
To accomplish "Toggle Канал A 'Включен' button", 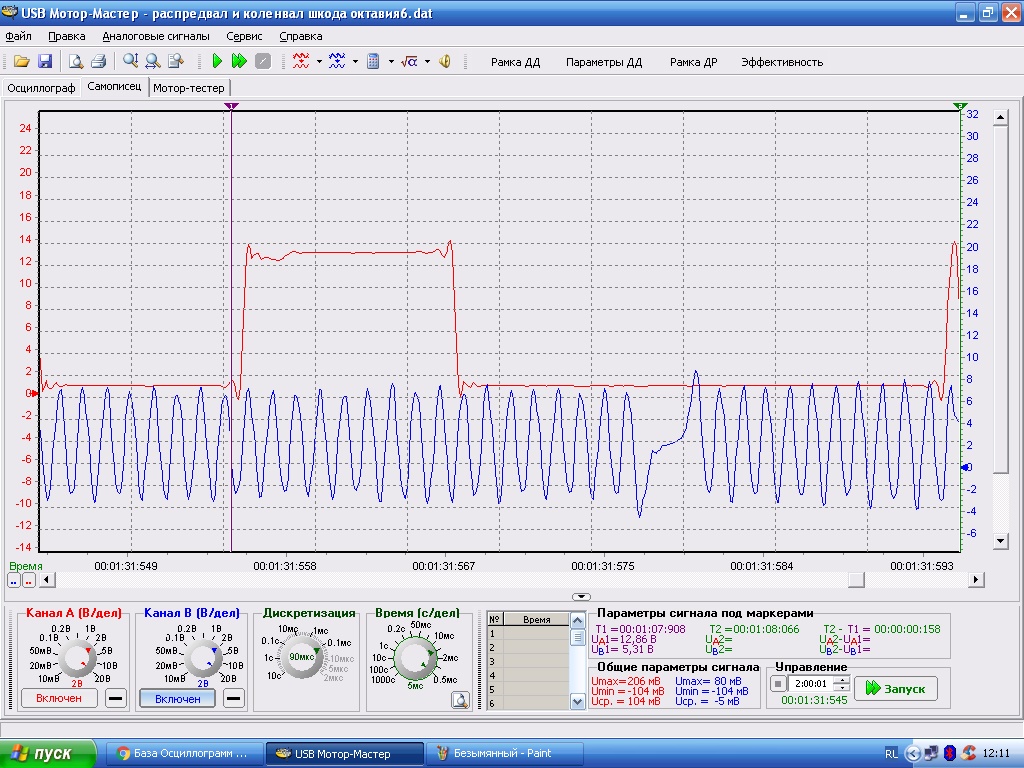I will click(60, 699).
